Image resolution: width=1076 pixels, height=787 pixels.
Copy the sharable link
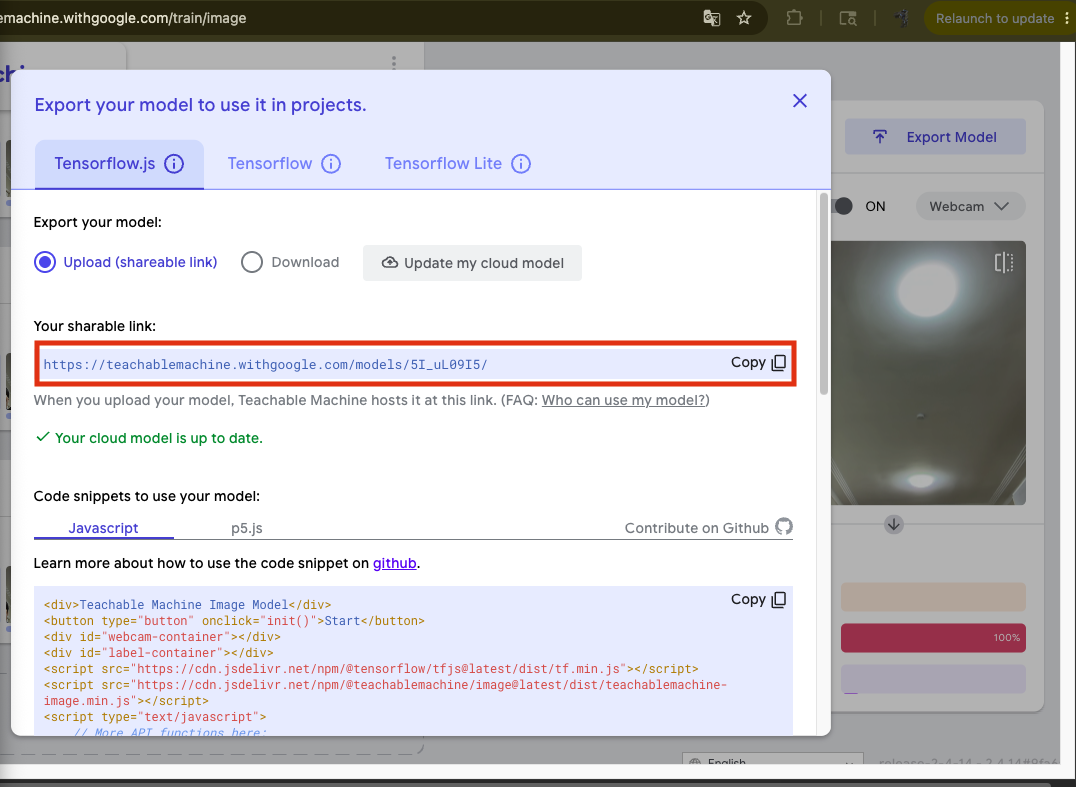pyautogui.click(x=758, y=362)
